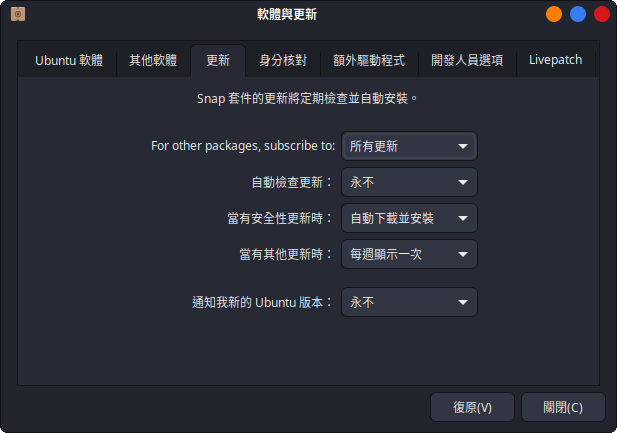
Task: Open the Livepatch tab
Action: [556, 61]
